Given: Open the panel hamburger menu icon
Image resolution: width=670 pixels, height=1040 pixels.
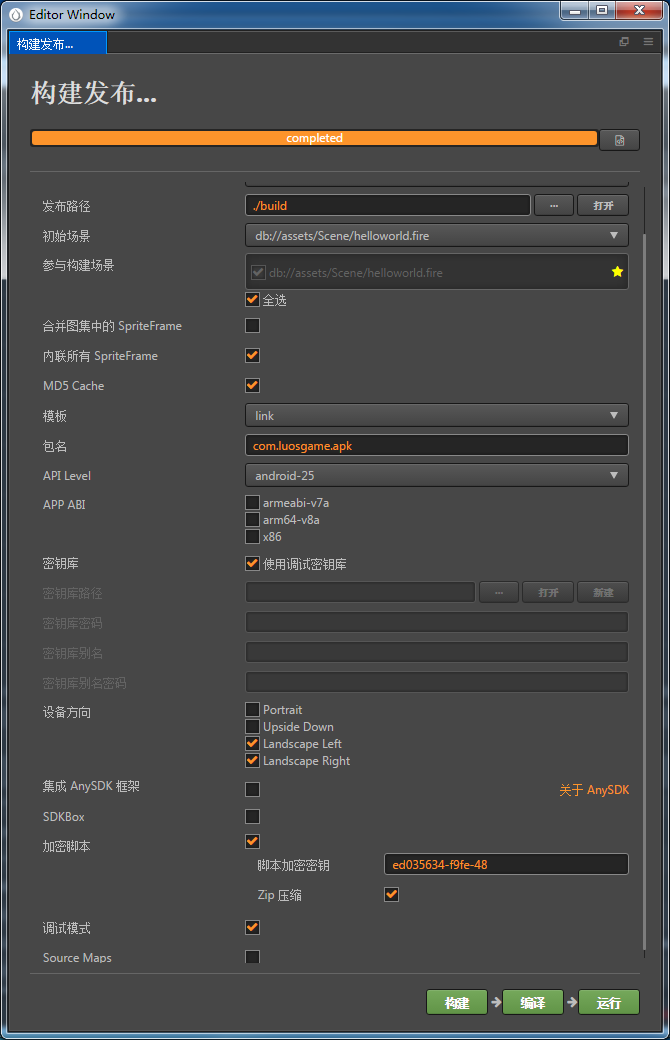Looking at the screenshot, I should [x=648, y=42].
